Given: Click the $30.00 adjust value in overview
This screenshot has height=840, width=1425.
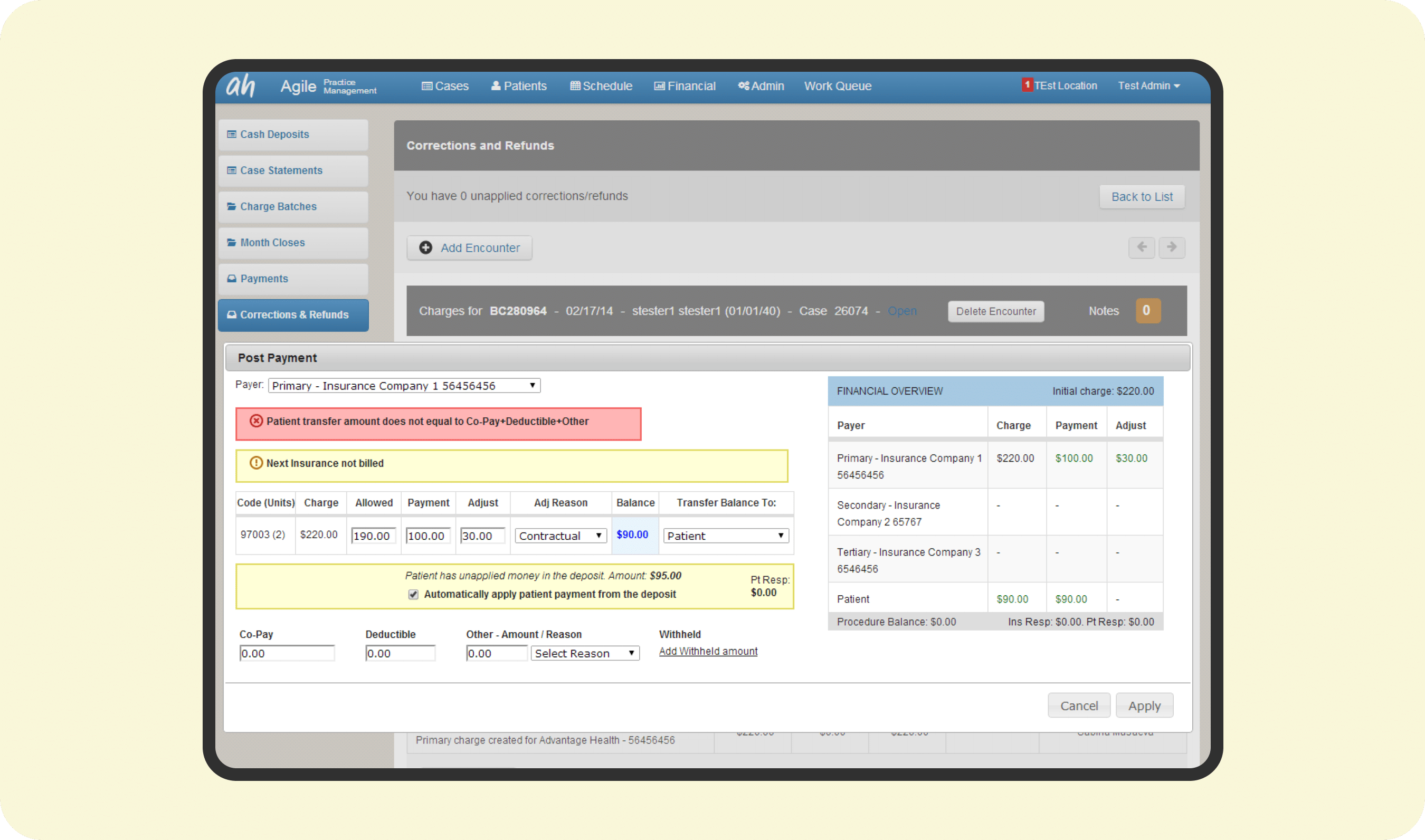Looking at the screenshot, I should pyautogui.click(x=1131, y=459).
